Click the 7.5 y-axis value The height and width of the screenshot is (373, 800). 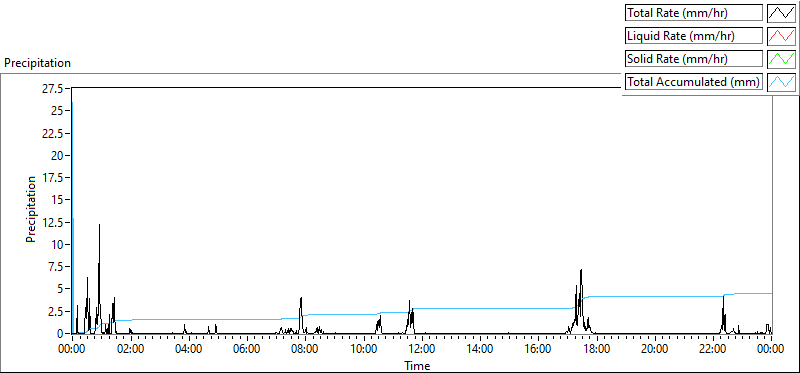coord(55,267)
